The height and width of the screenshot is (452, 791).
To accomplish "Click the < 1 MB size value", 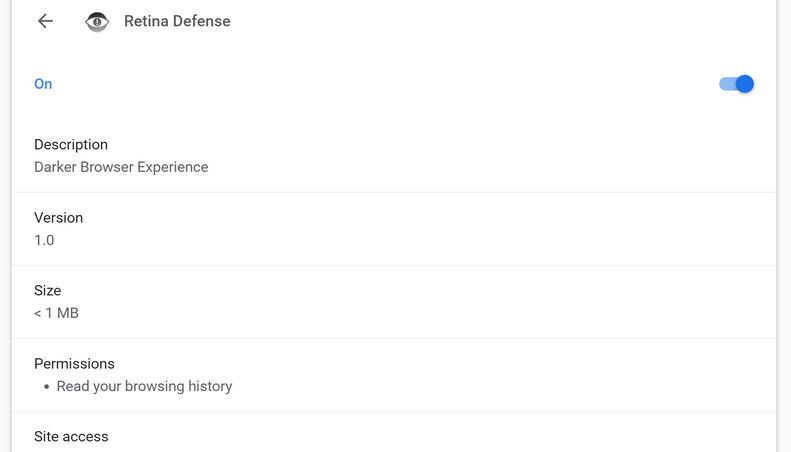I will [56, 313].
